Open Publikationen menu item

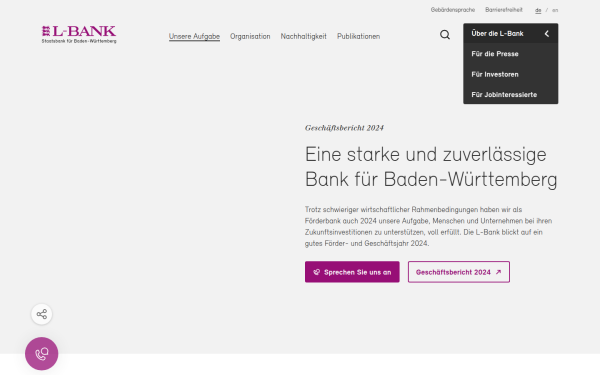tap(359, 36)
